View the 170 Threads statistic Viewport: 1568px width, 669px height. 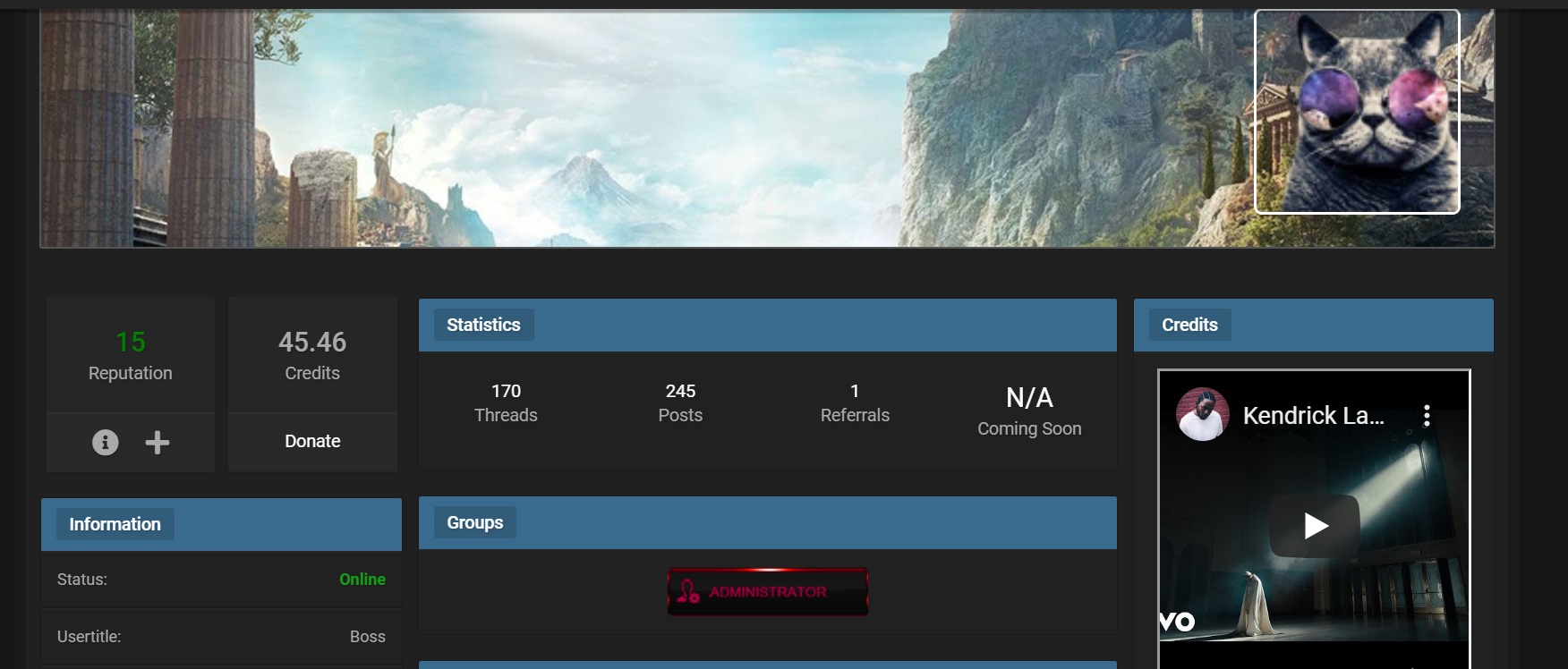[506, 402]
